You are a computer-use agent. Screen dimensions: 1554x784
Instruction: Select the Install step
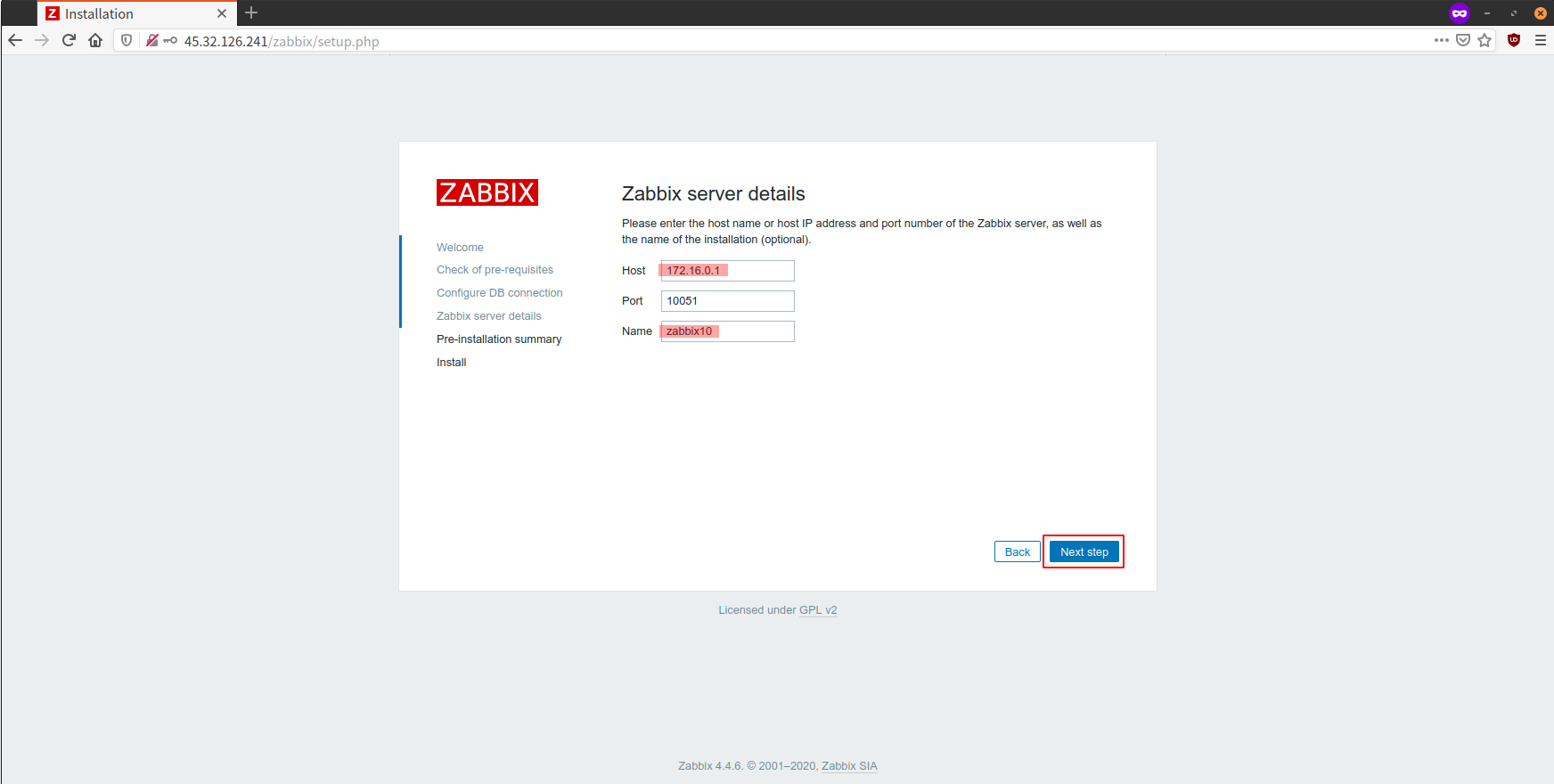451,363
